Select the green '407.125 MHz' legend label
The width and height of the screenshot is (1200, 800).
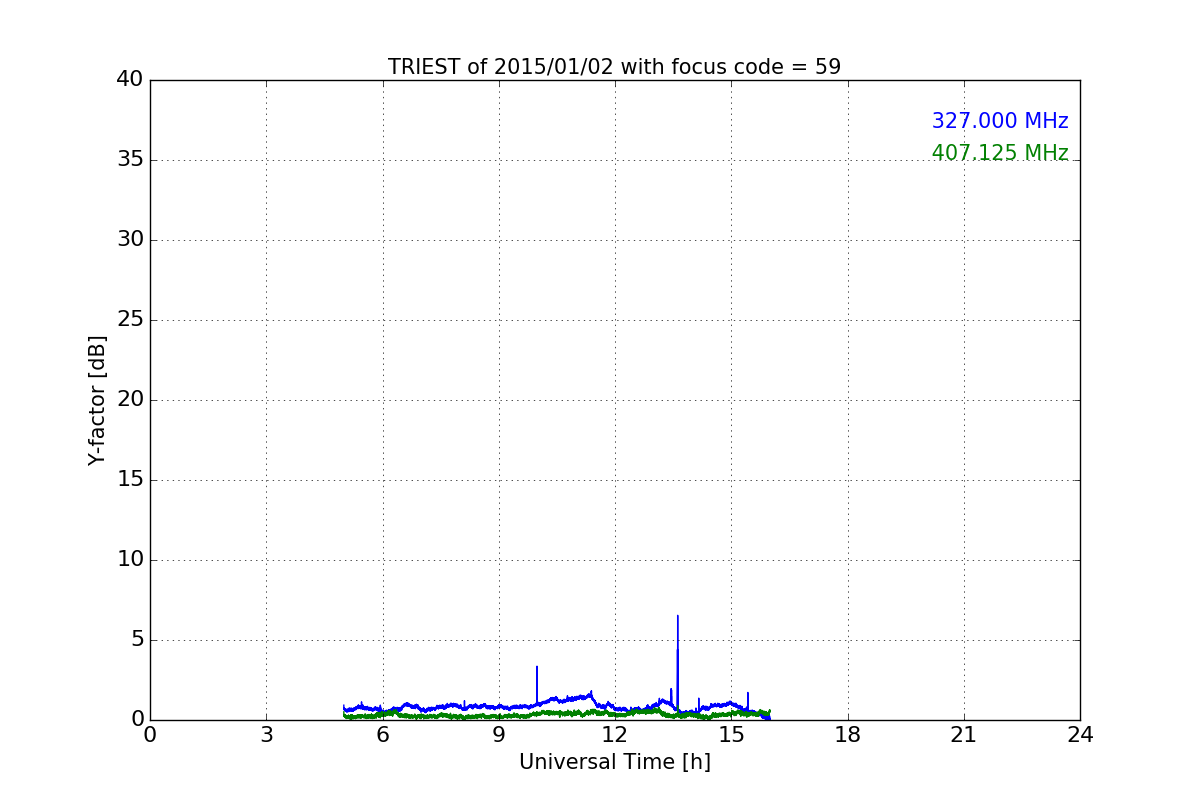[x=1000, y=153]
